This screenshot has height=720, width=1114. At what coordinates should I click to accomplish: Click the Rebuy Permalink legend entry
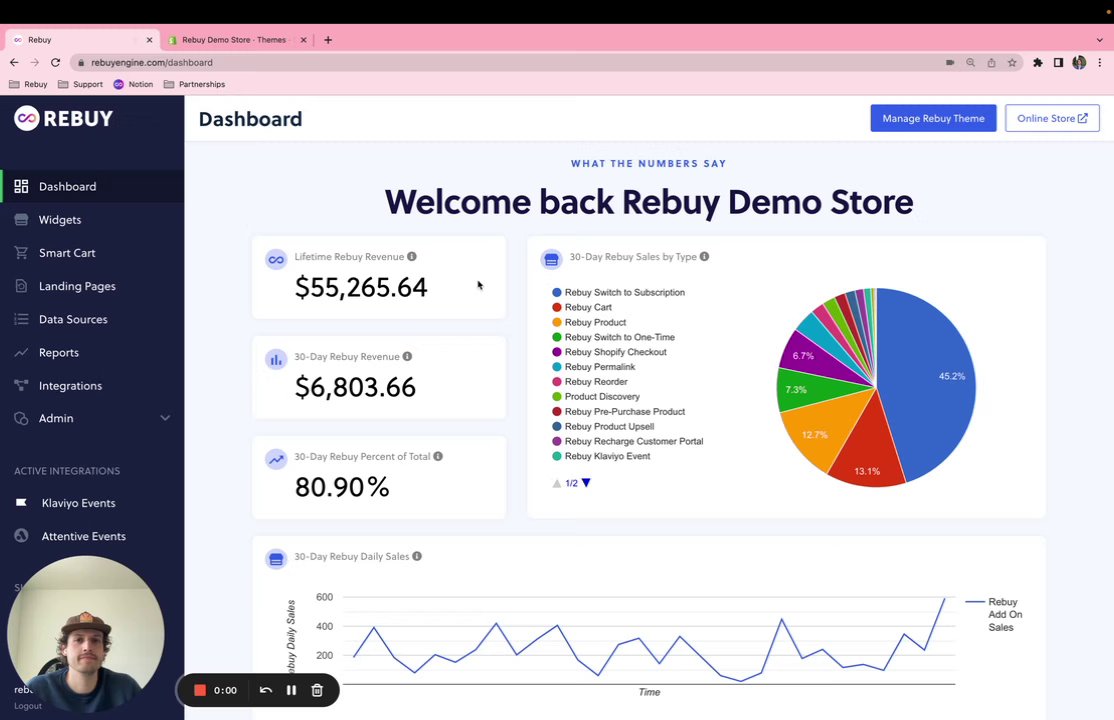(x=594, y=367)
